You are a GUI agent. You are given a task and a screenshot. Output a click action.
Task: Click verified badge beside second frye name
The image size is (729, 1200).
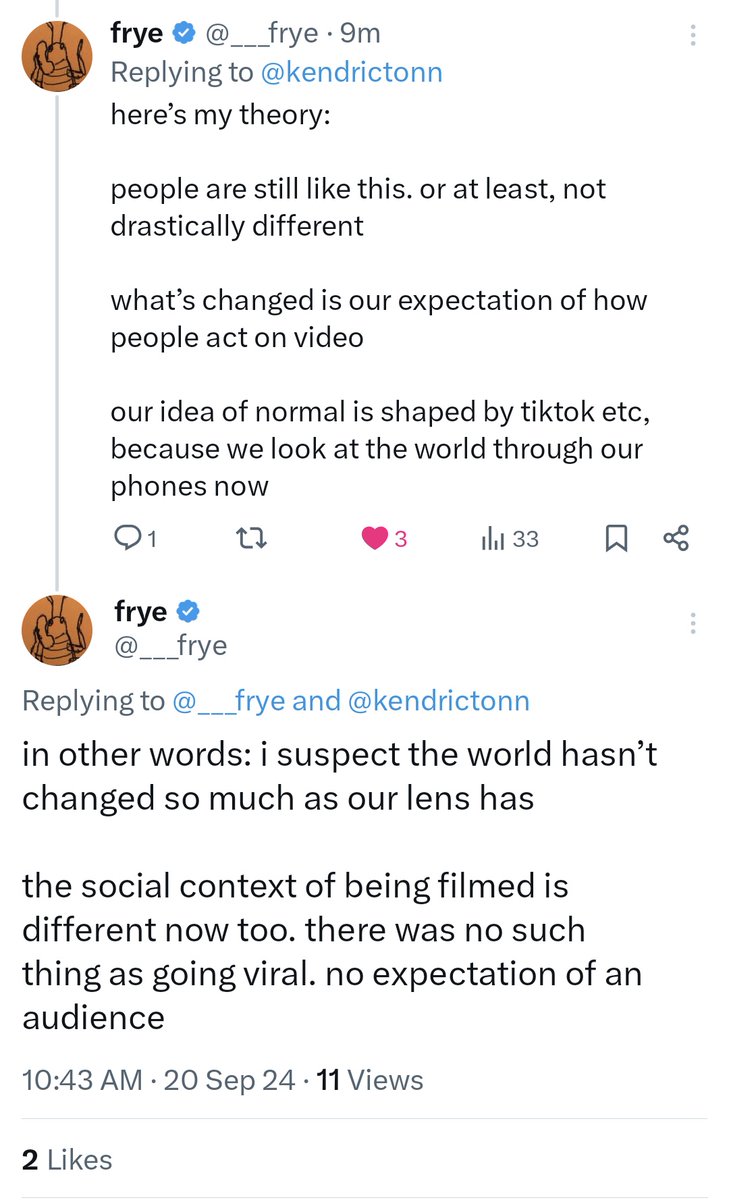191,611
